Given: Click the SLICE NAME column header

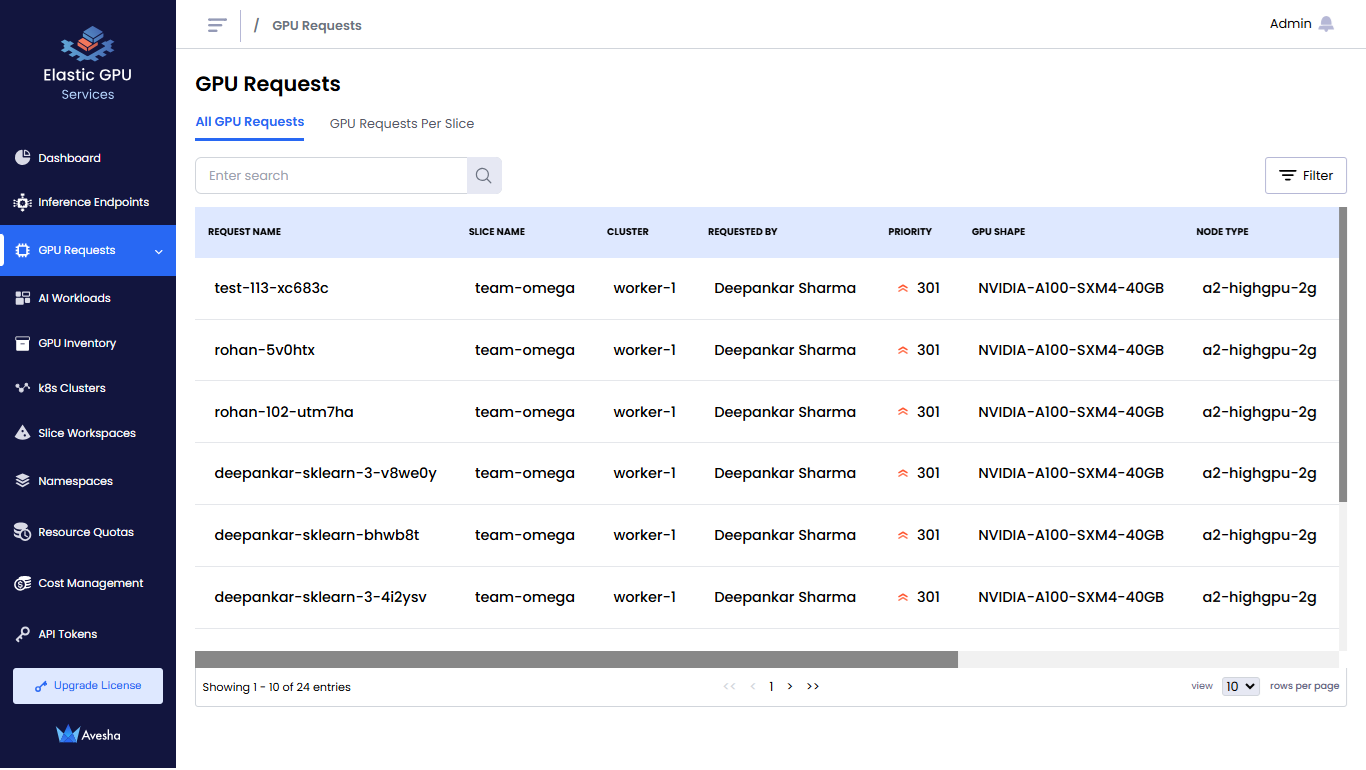Looking at the screenshot, I should click(497, 232).
